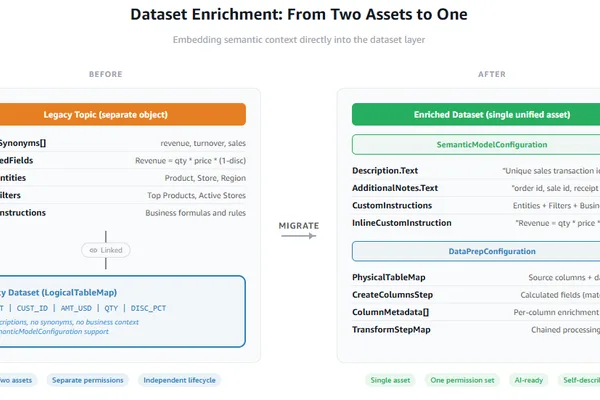
Task: Click the 'Product, Store, Region' value
Action: (205, 178)
